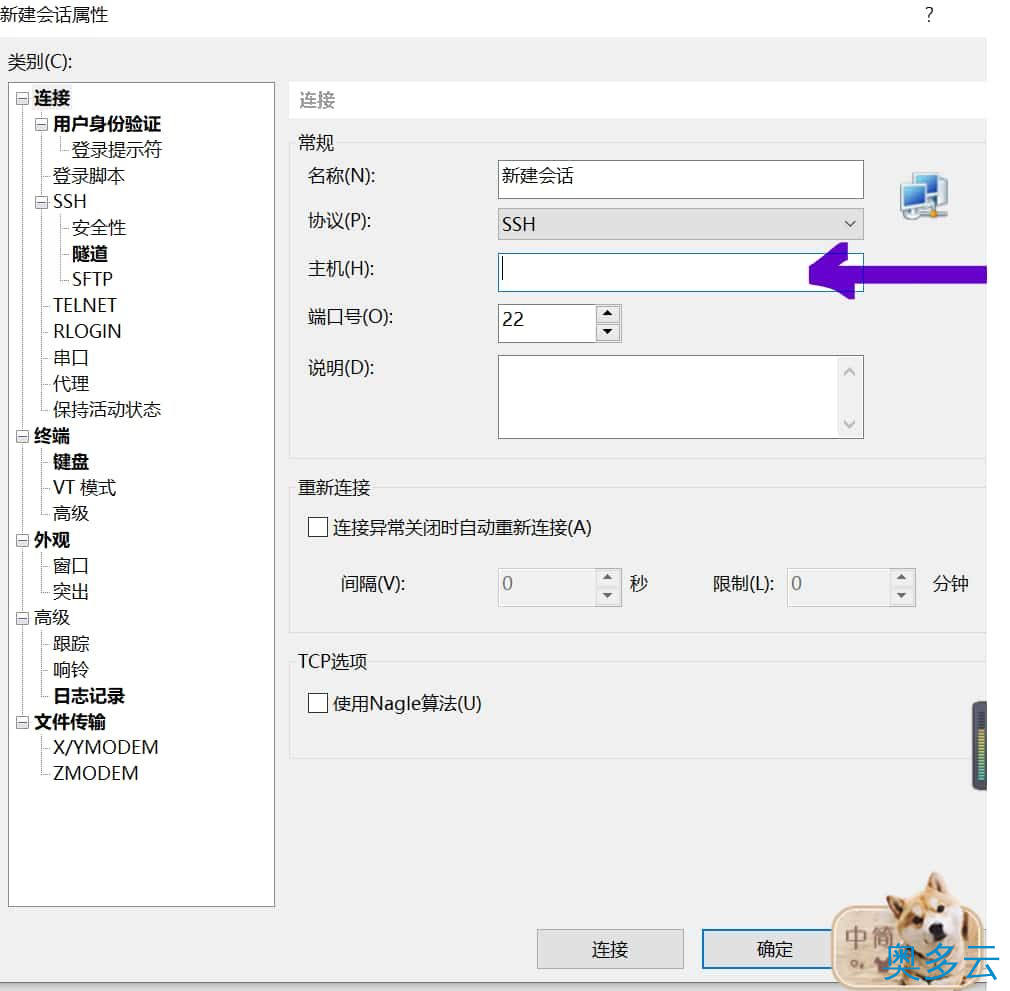Screen dimensions: 1010x991
Task: Select 登录脚本 in category tree
Action: (x=89, y=176)
